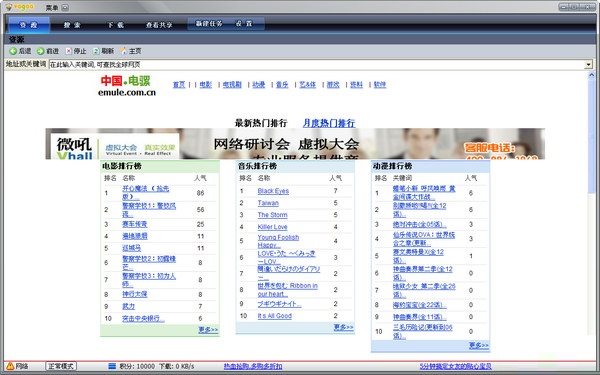Click the page vertical scrollbar thumb
This screenshot has width=600, height=375.
tap(592, 136)
